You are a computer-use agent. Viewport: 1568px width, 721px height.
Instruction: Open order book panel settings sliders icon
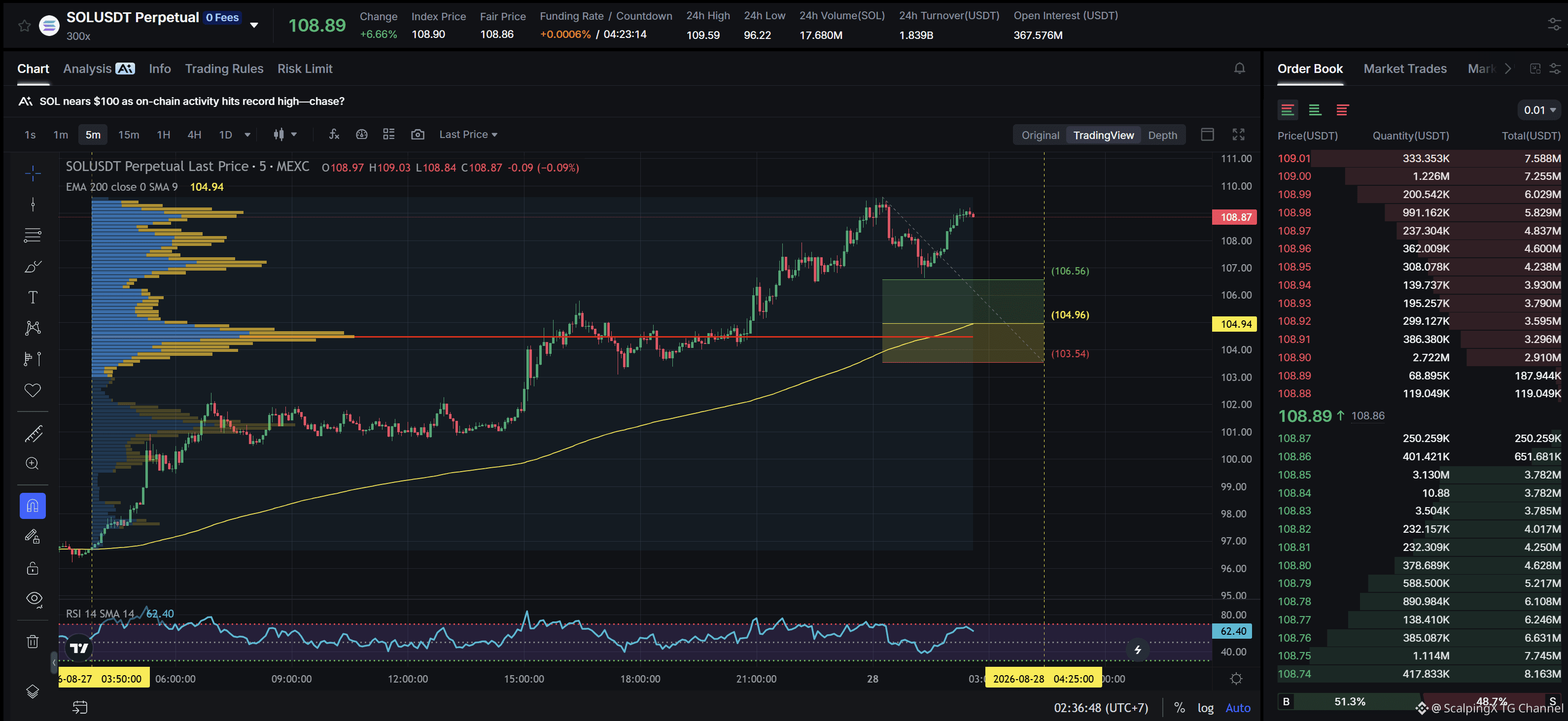coord(1555,68)
